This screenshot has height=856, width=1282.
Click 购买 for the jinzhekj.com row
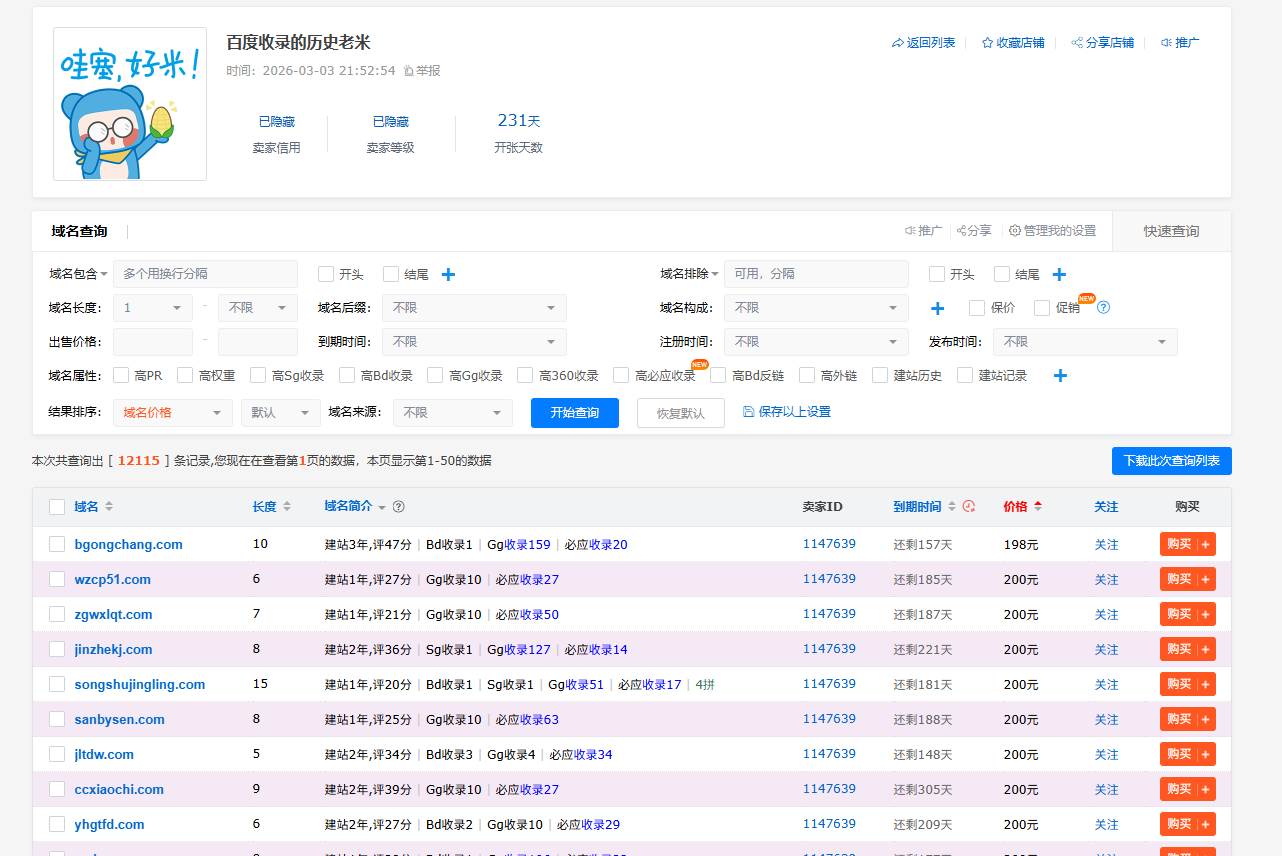coord(1188,649)
